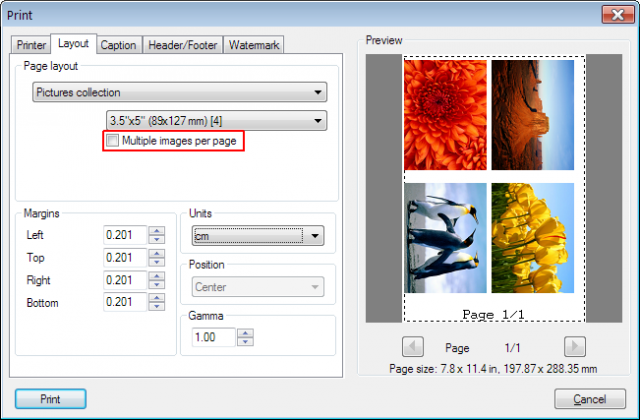
Task: Switch to the Header/Footer tab
Action: click(x=182, y=45)
